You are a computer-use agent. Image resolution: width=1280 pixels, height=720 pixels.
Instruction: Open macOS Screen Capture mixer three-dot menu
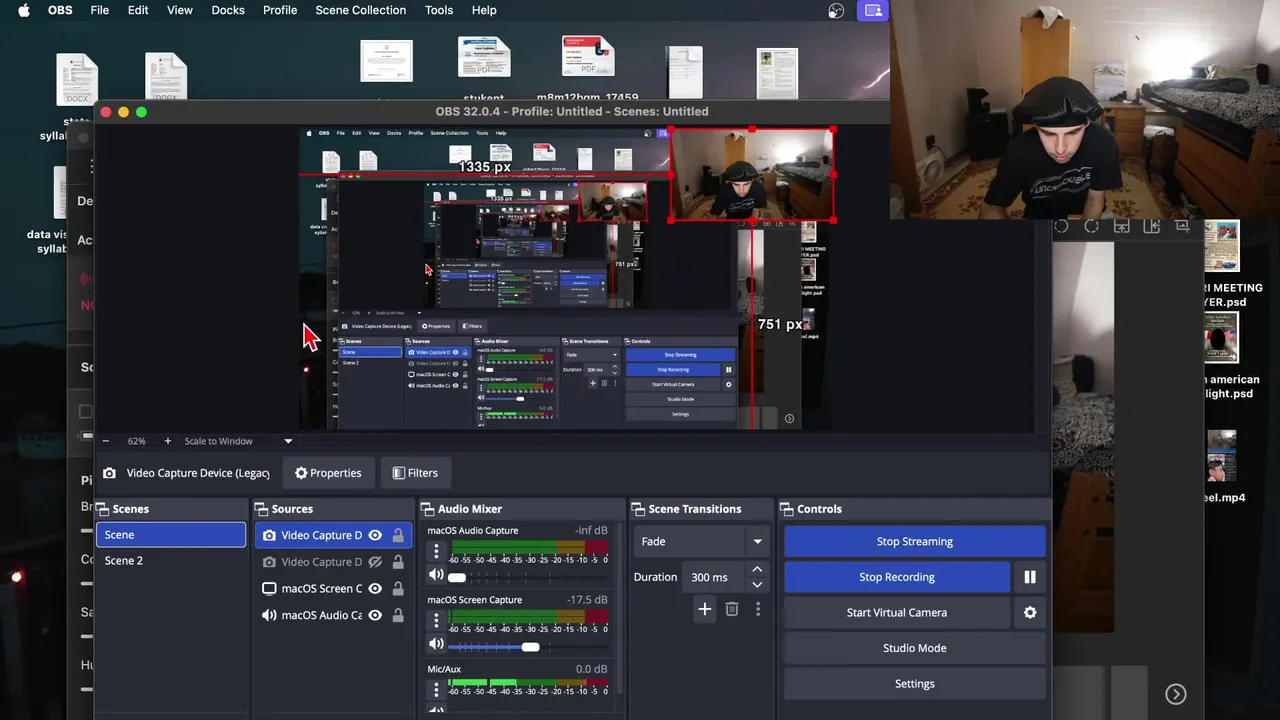(435, 620)
